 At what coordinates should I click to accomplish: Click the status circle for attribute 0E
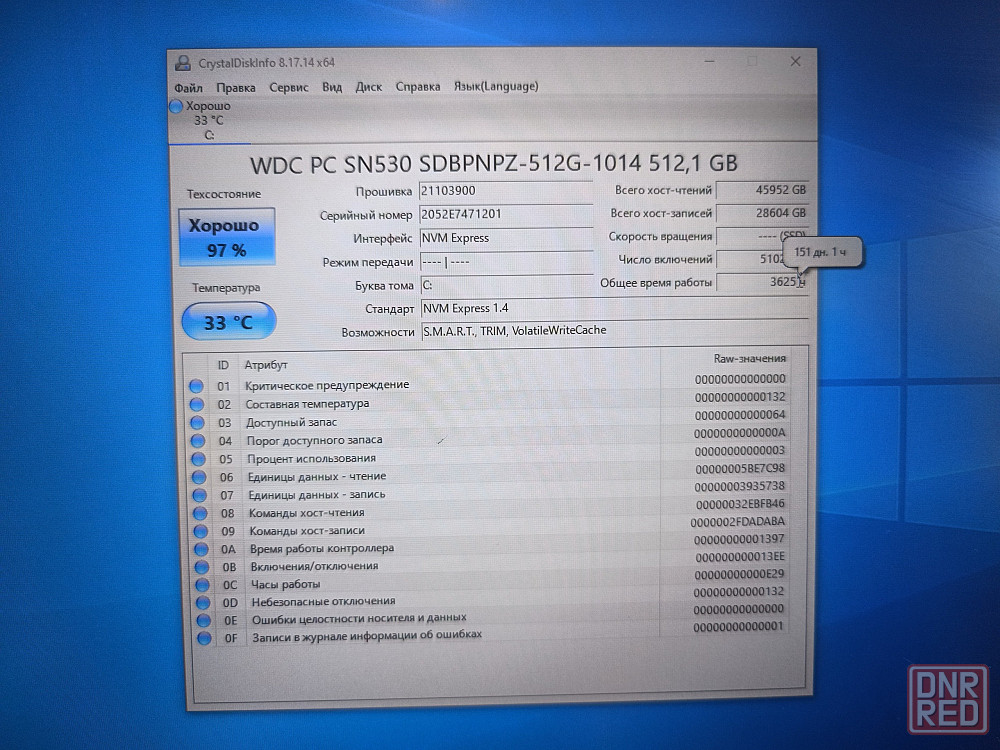pos(204,620)
